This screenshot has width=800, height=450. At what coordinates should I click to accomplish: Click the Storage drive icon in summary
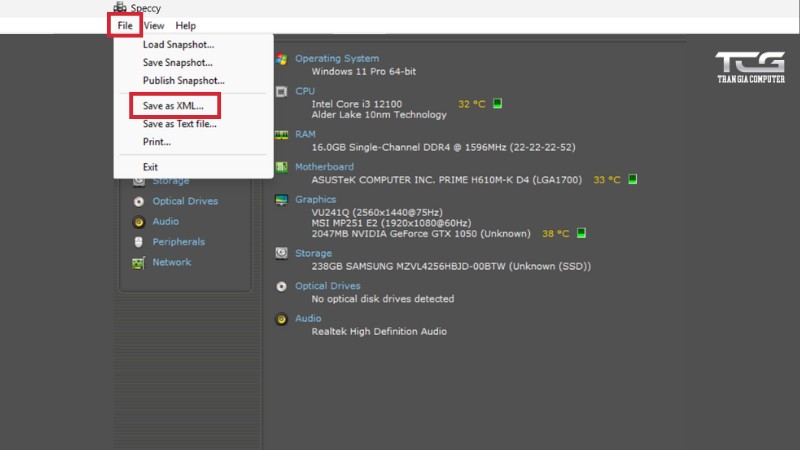(282, 254)
